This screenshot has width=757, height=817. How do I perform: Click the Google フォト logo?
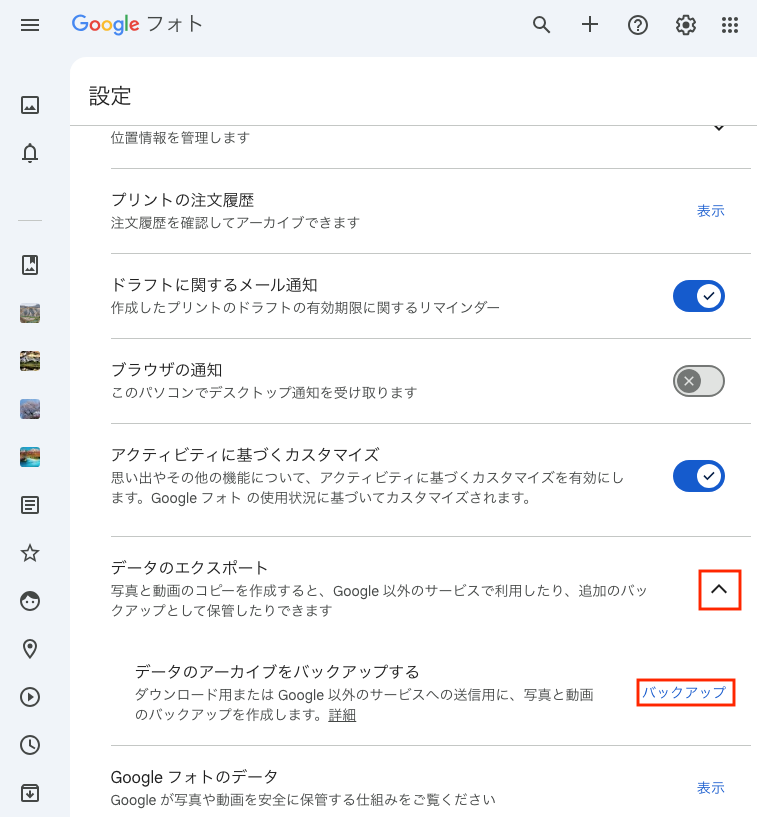tap(136, 24)
